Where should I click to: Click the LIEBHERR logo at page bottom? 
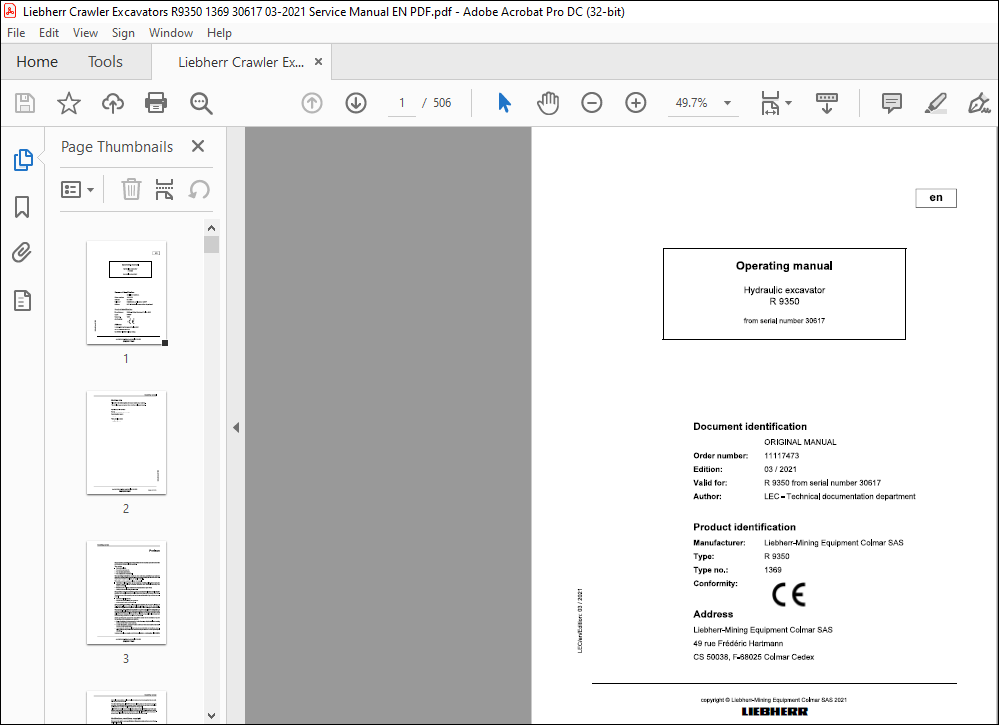(774, 712)
